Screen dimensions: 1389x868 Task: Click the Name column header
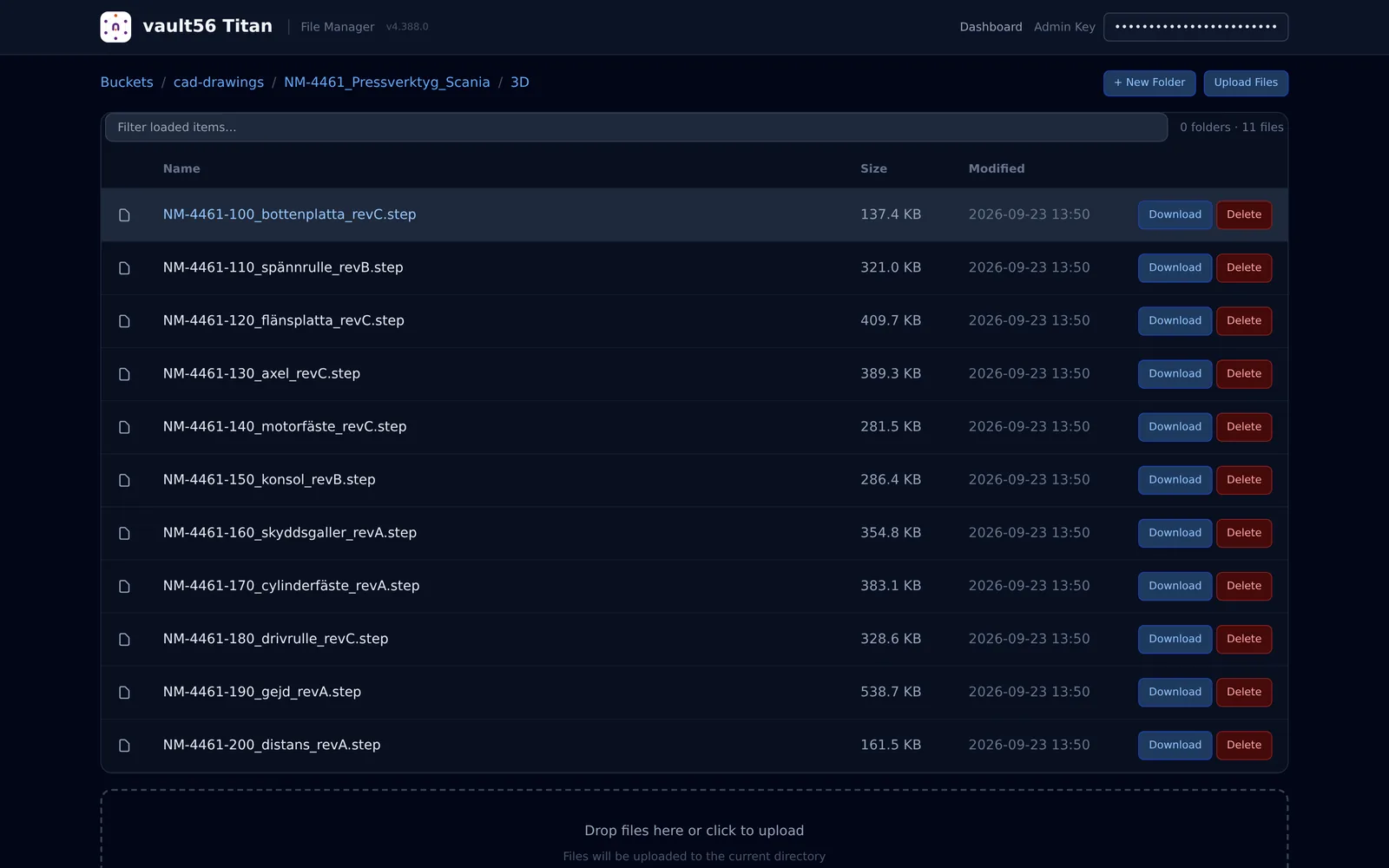tap(181, 168)
